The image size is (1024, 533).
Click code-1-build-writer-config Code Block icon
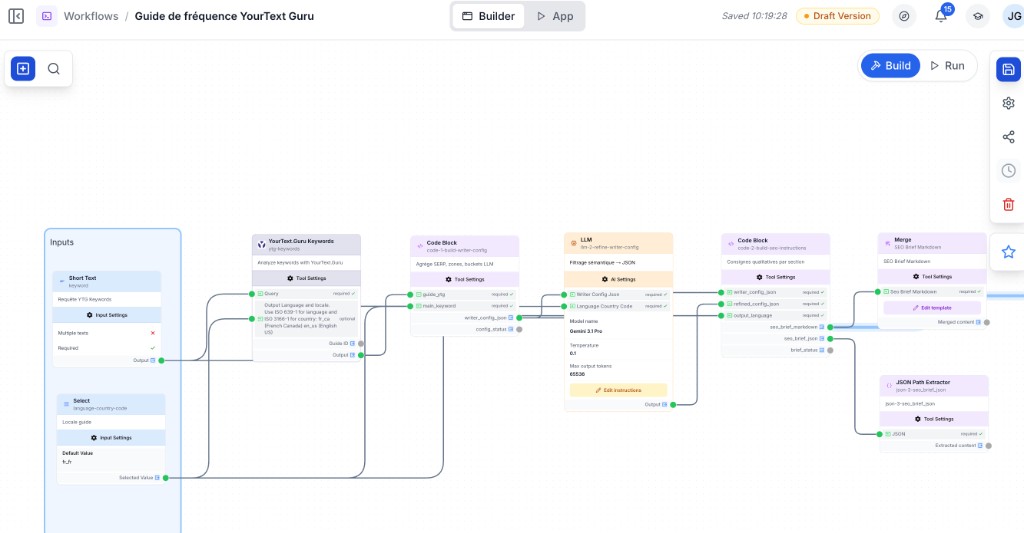click(419, 246)
